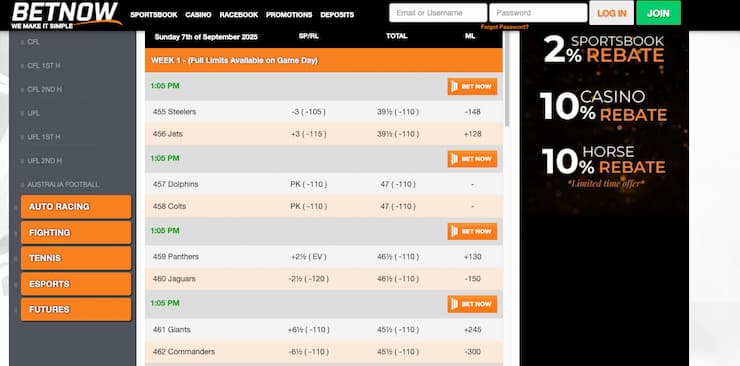Open the Forgot Password link

[x=505, y=27]
